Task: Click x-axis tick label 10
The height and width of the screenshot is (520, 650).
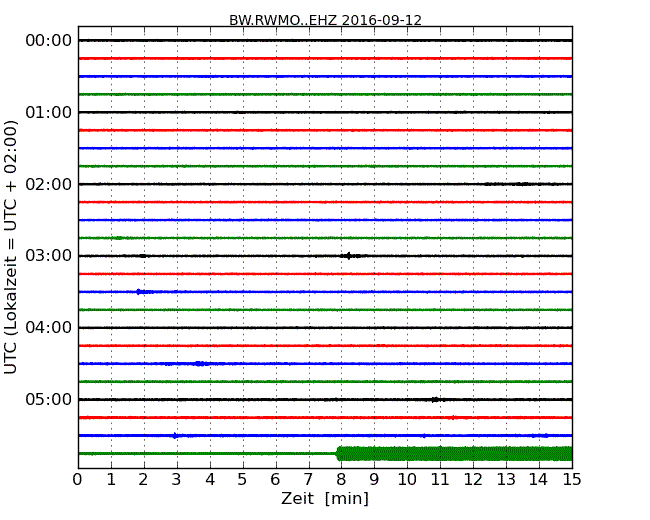Action: click(407, 479)
